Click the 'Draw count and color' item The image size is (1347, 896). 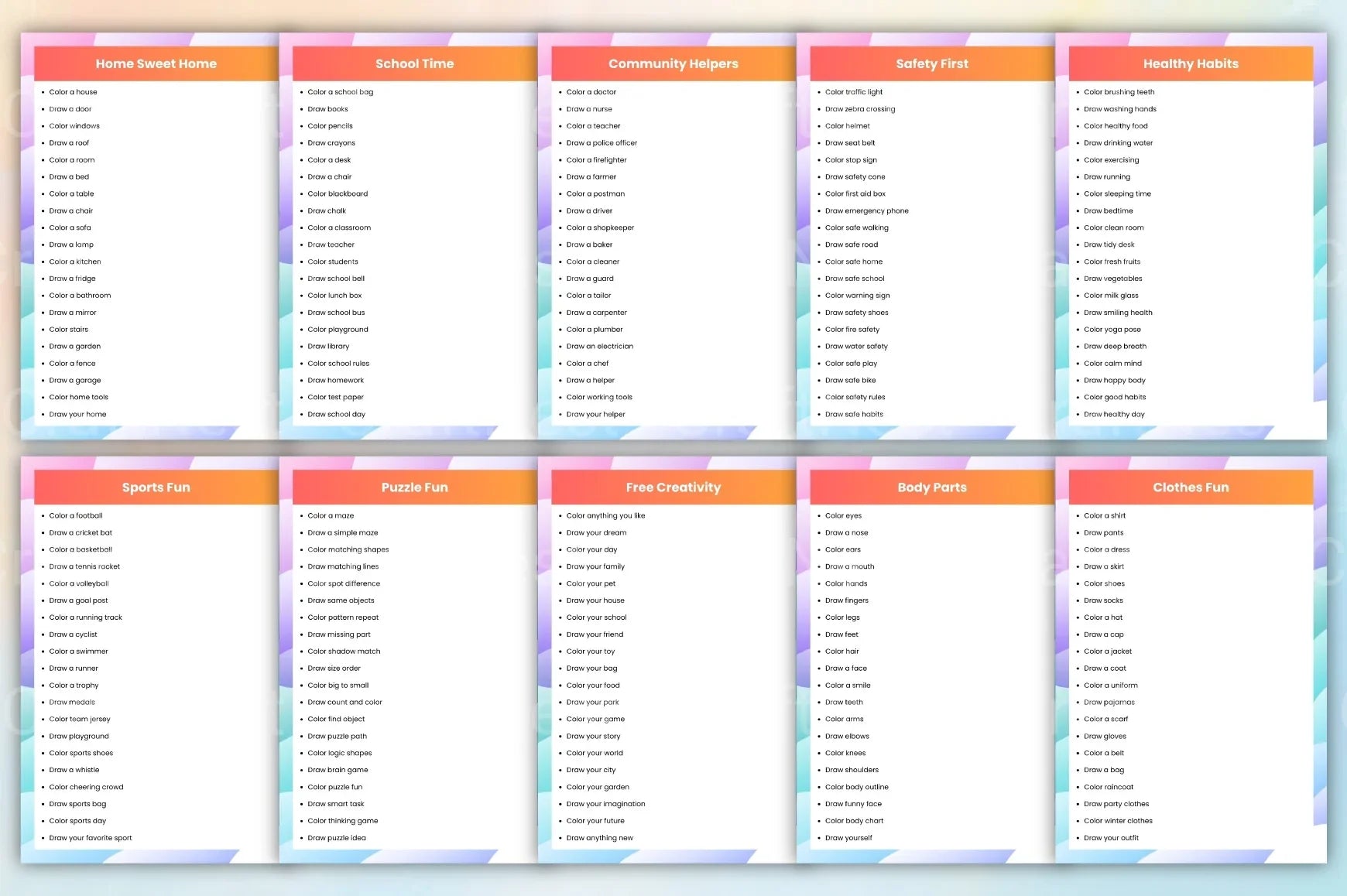coord(344,703)
